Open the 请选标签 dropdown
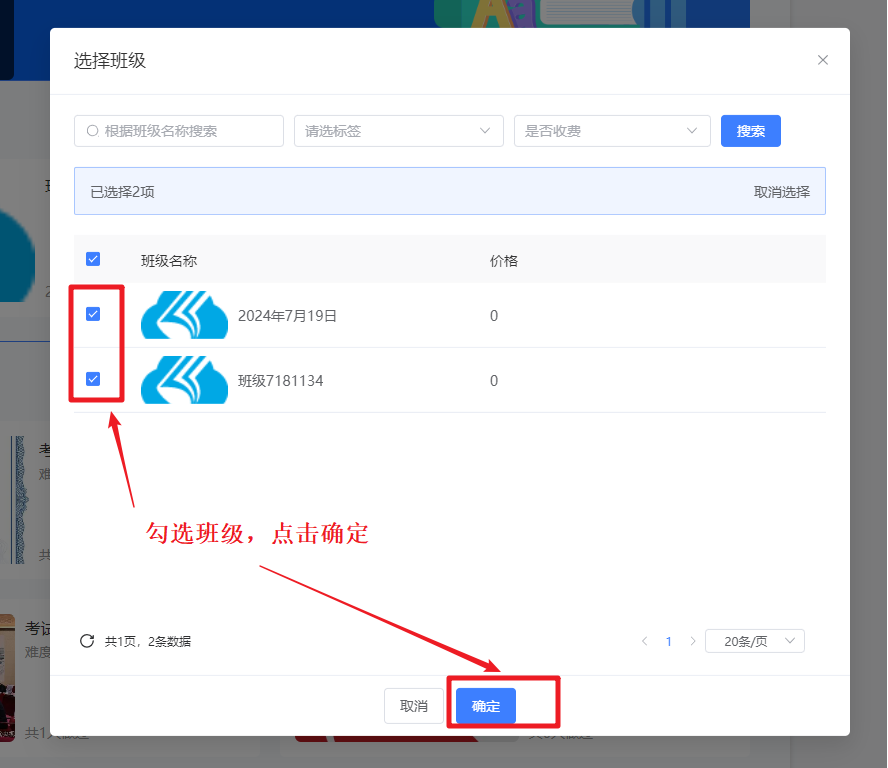 tap(399, 131)
